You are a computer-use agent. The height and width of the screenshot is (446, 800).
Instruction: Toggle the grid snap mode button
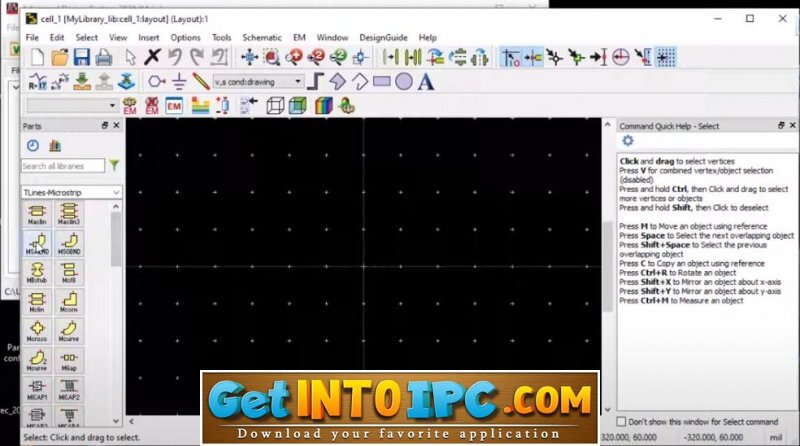(666, 57)
